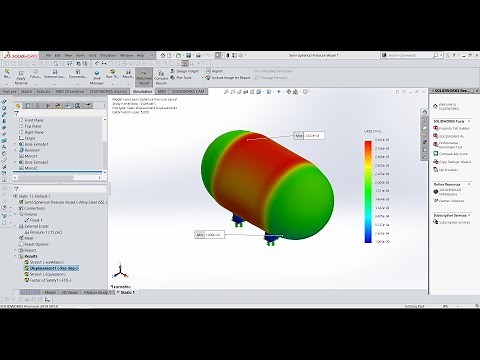This screenshot has height=360, width=480.
Task: Switch to SOLIDWORKS Add-Ins tab
Action: pos(108,91)
